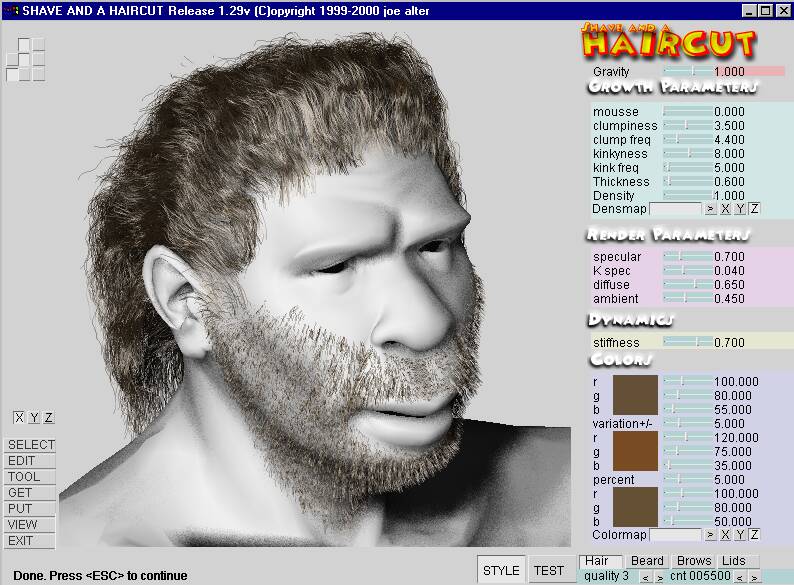Switch to STYLE mode
This screenshot has height=585, width=794.
coord(501,570)
